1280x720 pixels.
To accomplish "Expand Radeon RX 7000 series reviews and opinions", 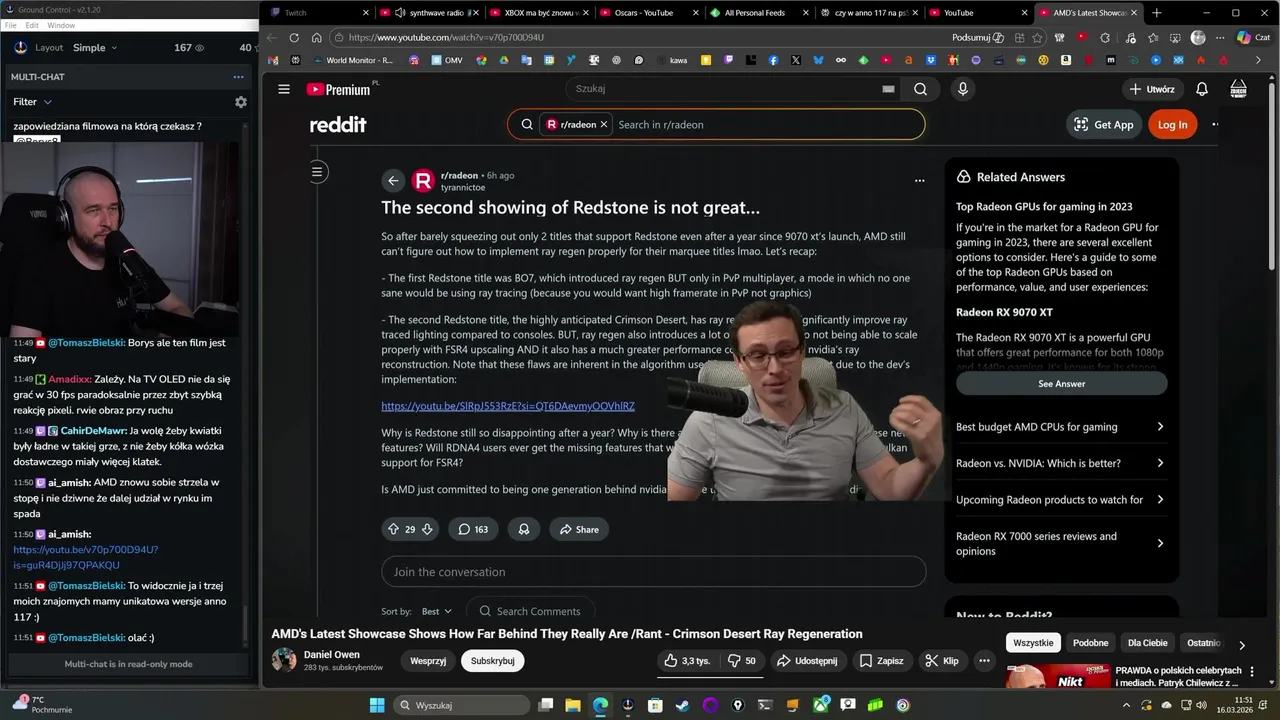I will click(x=1061, y=543).
